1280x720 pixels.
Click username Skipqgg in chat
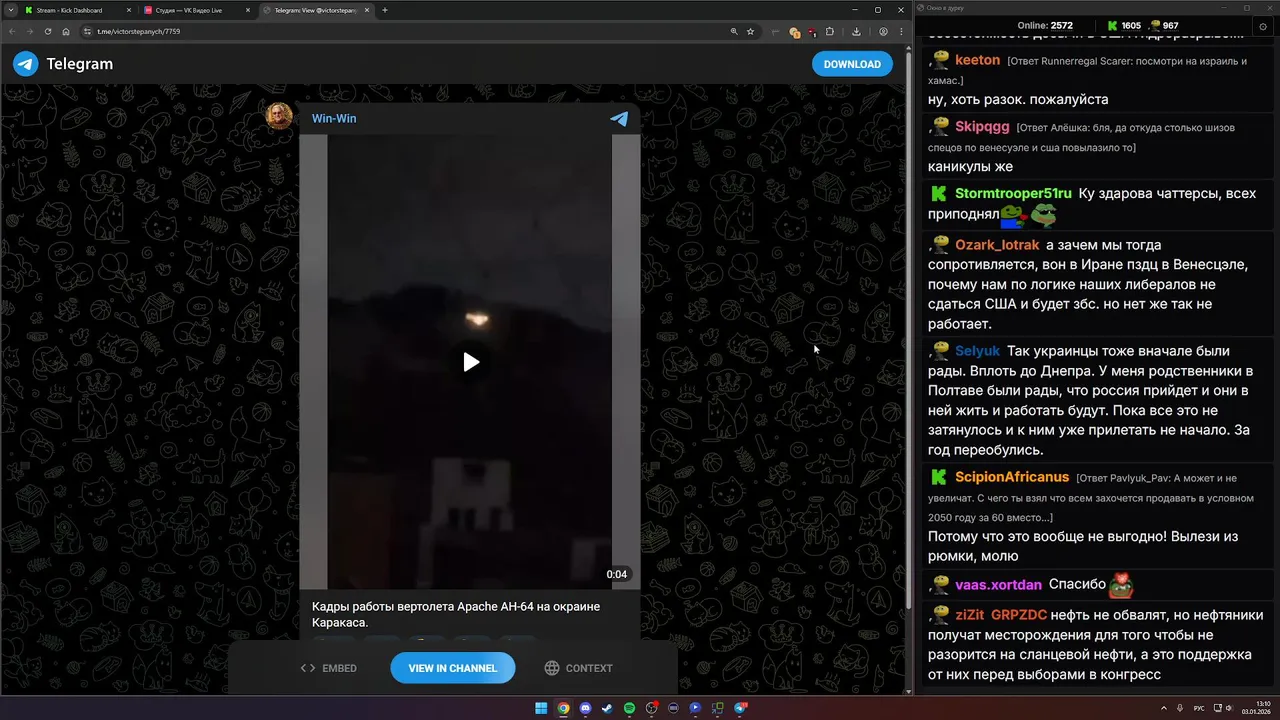(x=982, y=127)
